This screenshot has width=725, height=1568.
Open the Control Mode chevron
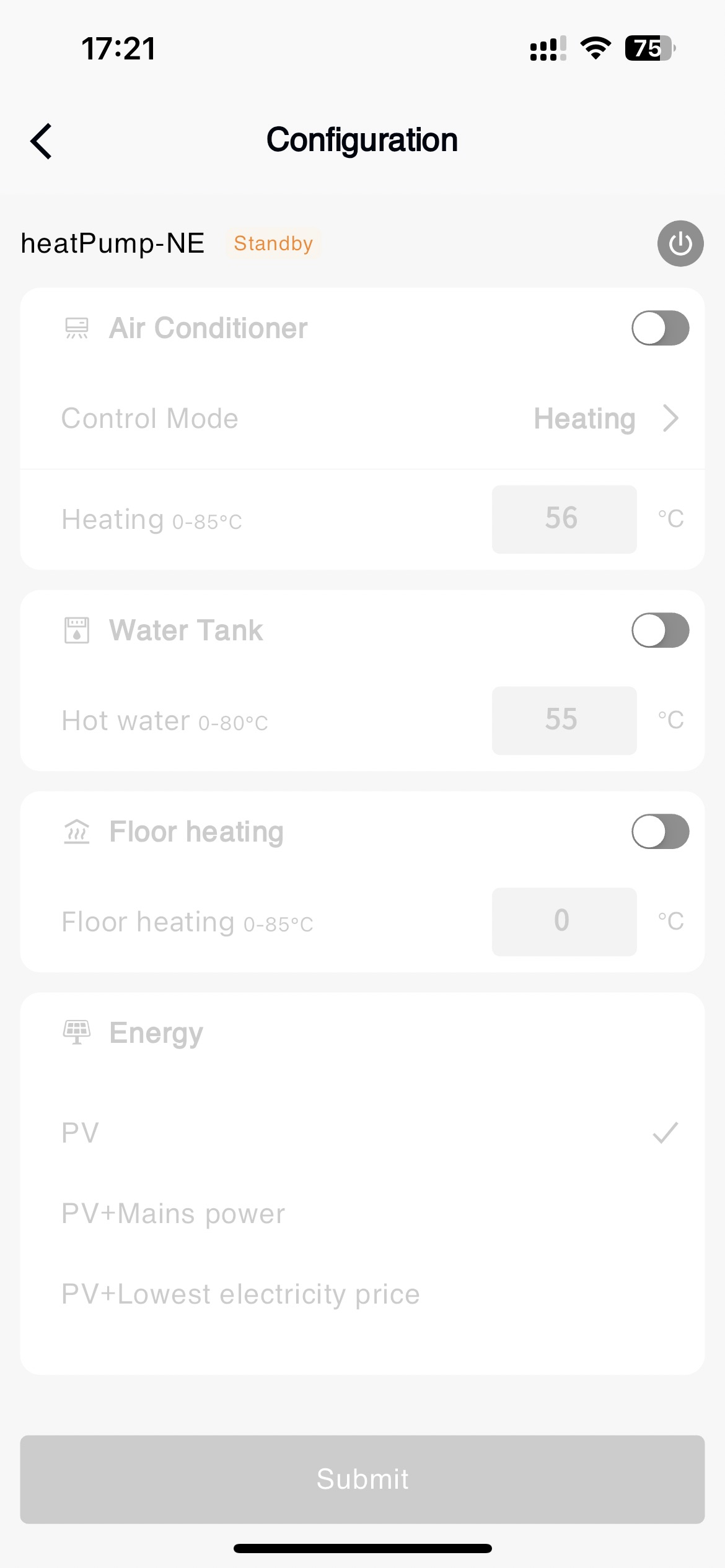(670, 419)
